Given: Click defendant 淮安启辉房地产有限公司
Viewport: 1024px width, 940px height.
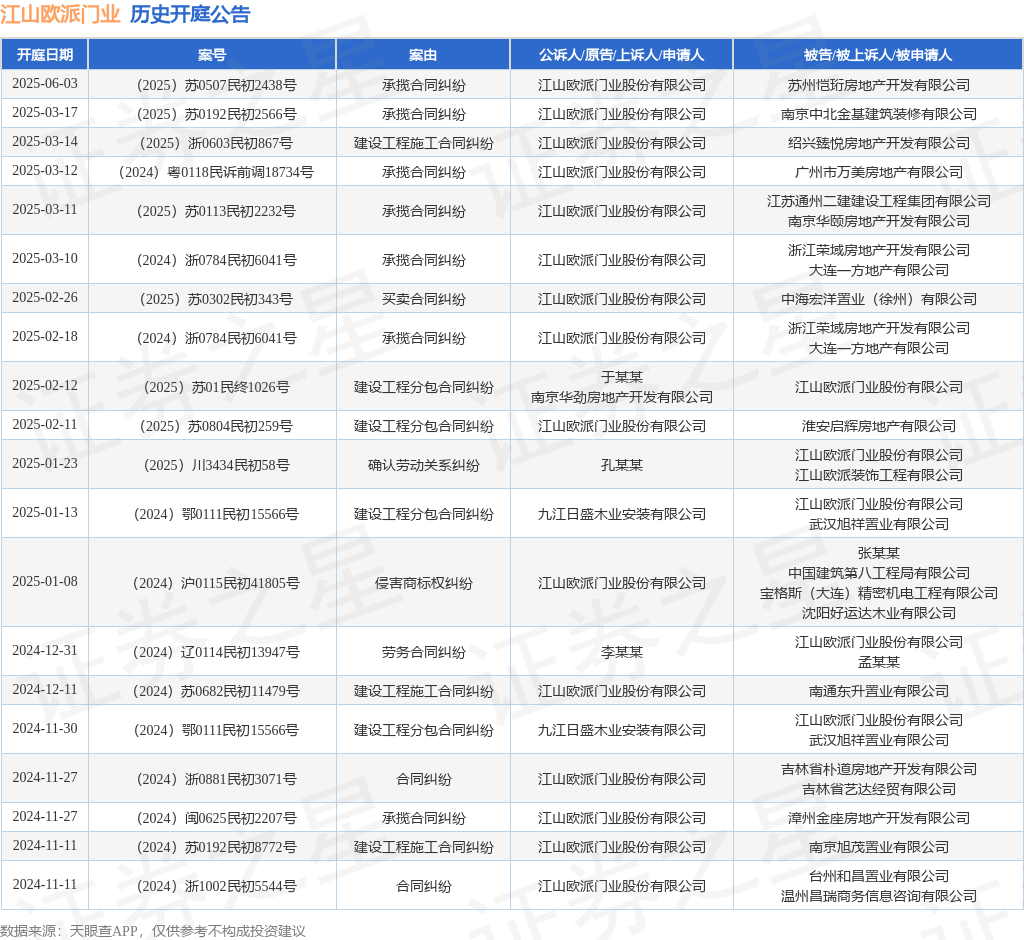Looking at the screenshot, I should pyautogui.click(x=878, y=426).
